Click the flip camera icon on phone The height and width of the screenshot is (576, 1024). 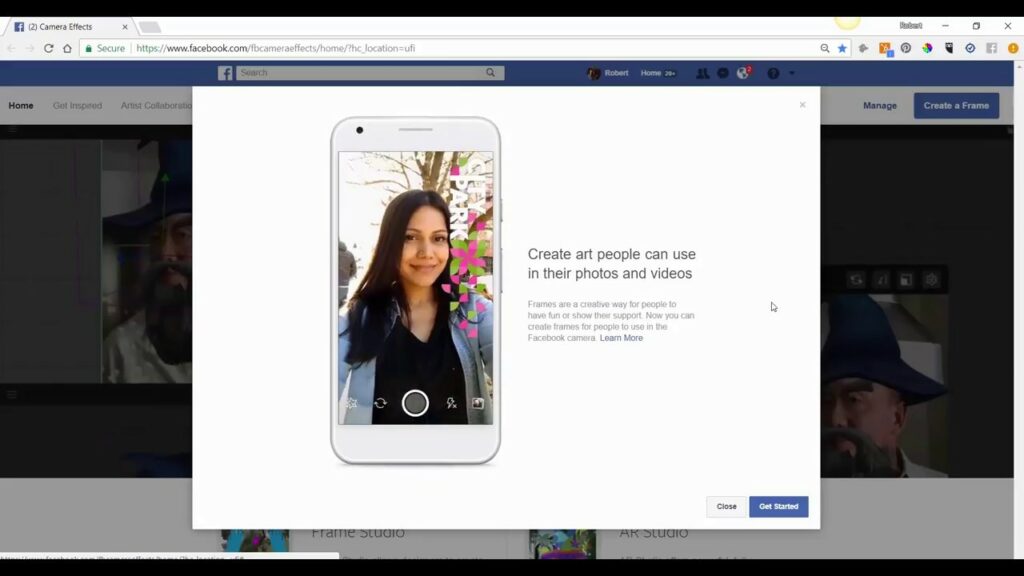click(x=381, y=404)
